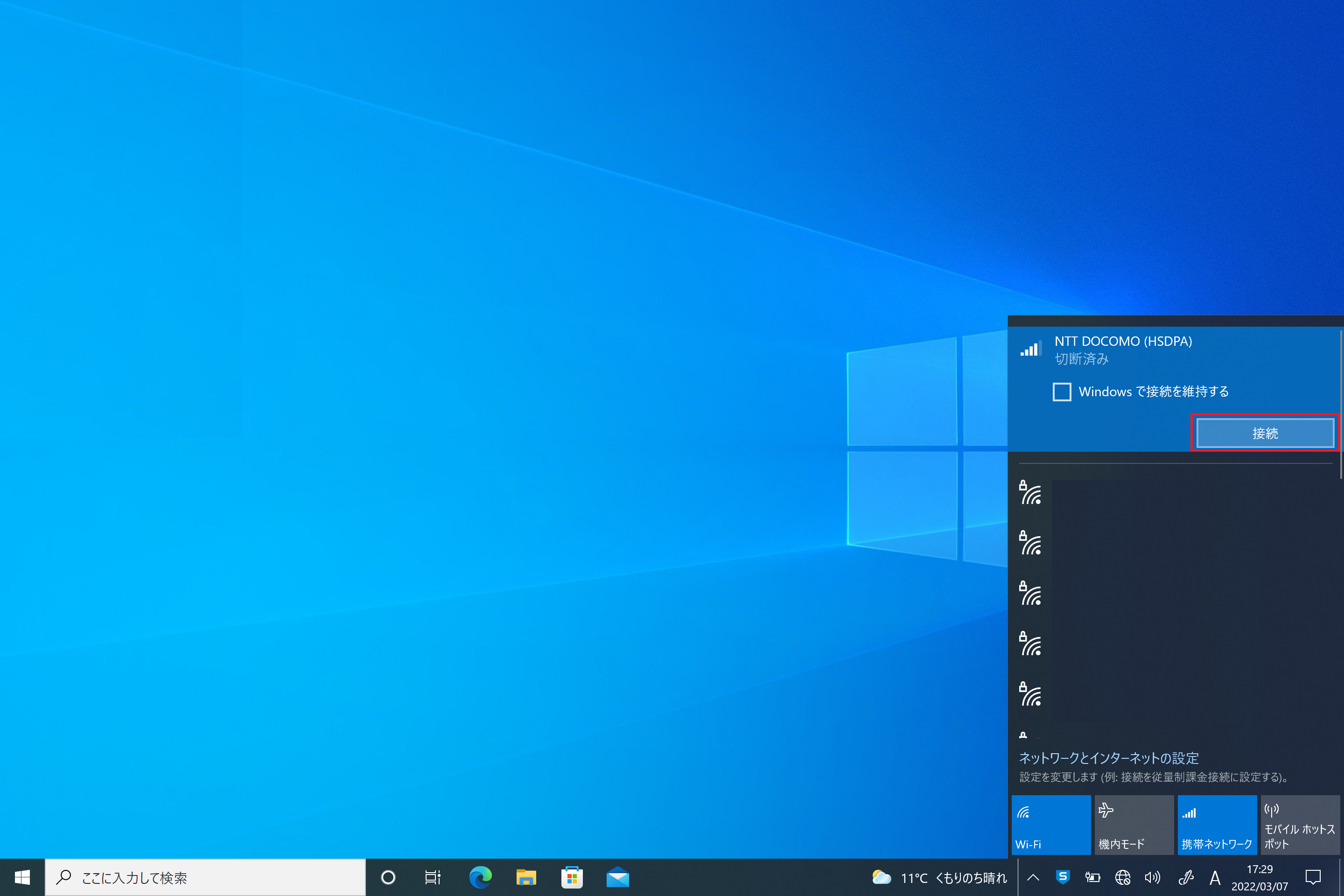Screen dimensions: 1344x896
Task: Open the Mail app from taskbar
Action: click(618, 877)
